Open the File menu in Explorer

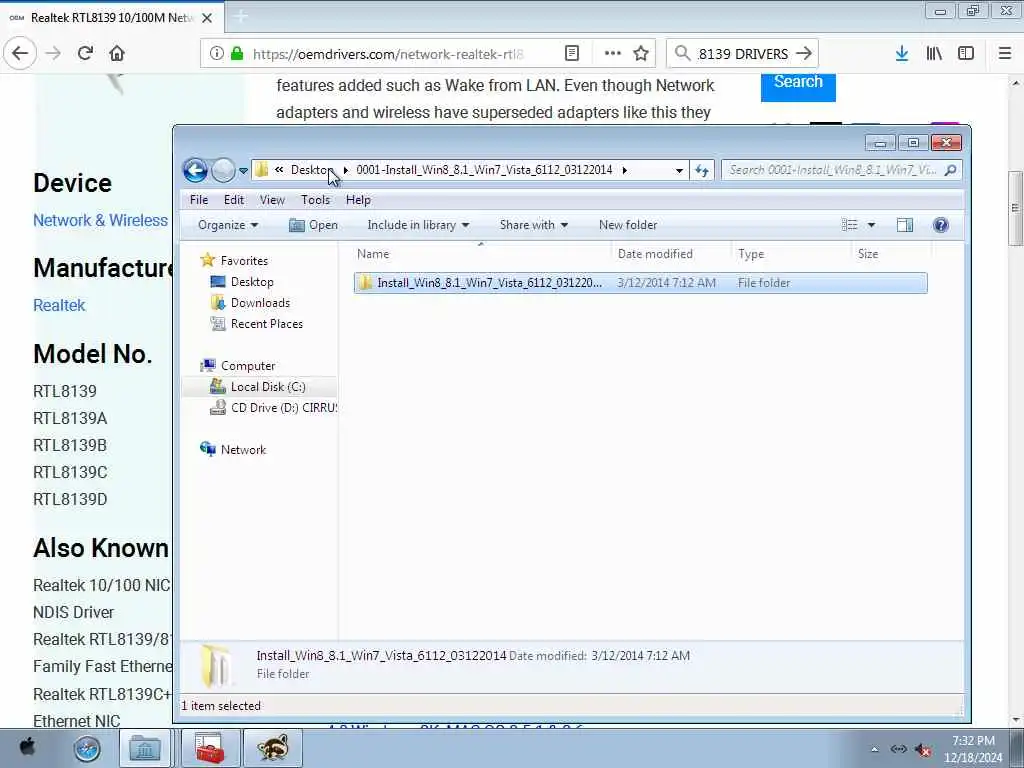coord(199,200)
